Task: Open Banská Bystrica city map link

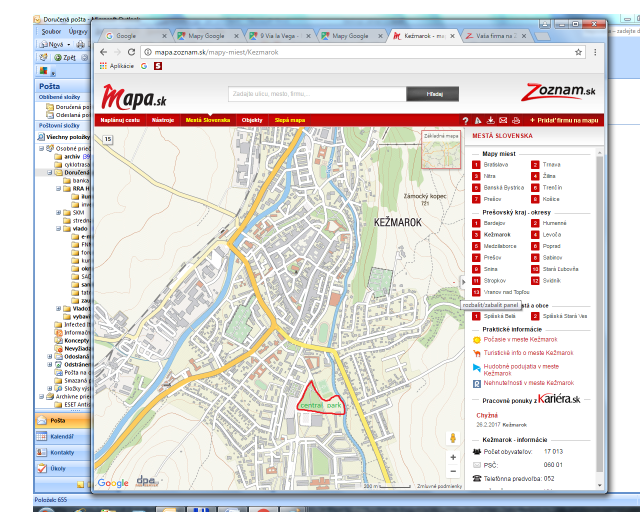Action: [x=504, y=187]
